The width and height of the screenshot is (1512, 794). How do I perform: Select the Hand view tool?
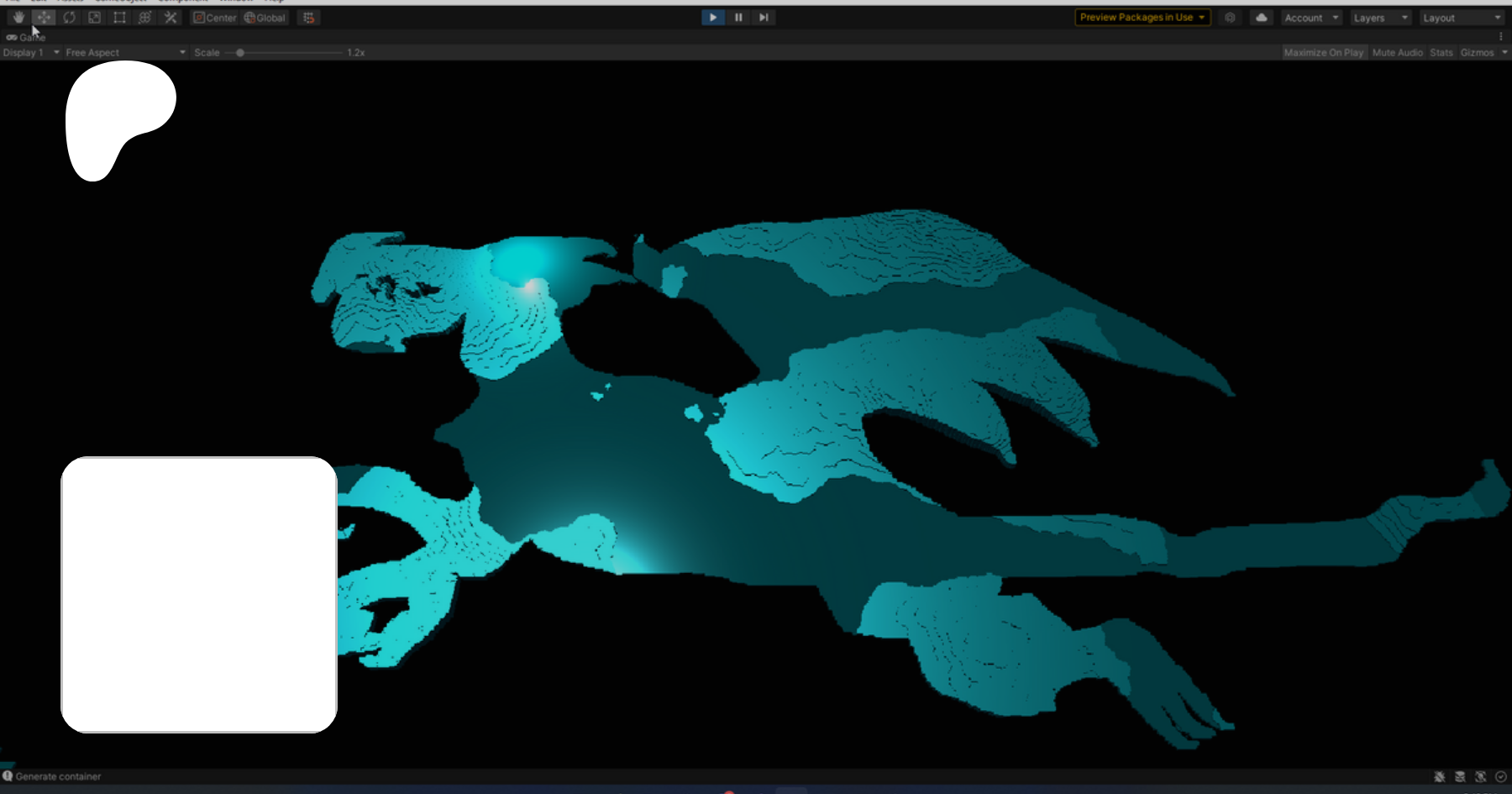(18, 18)
